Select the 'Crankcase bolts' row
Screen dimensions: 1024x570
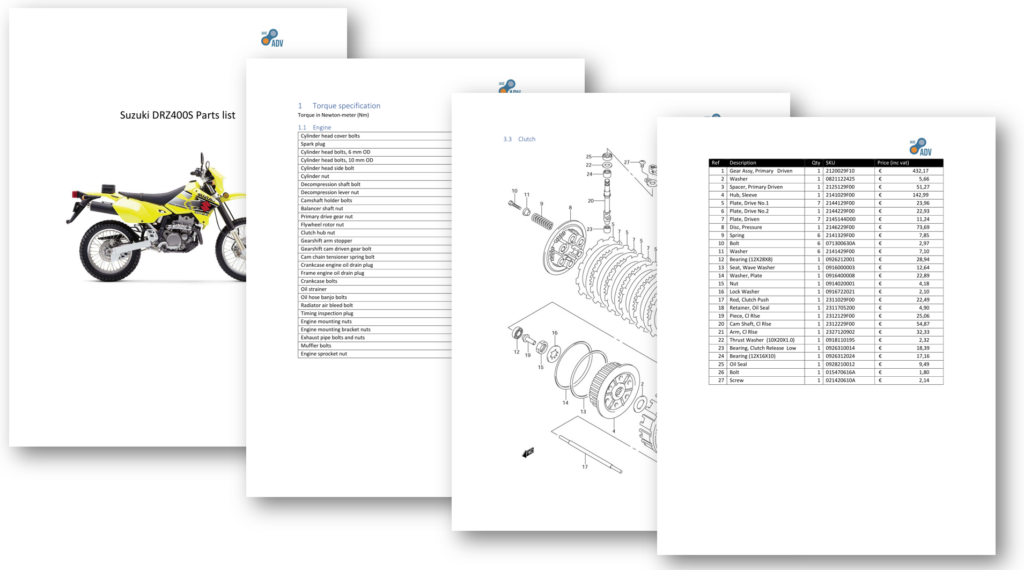[375, 281]
